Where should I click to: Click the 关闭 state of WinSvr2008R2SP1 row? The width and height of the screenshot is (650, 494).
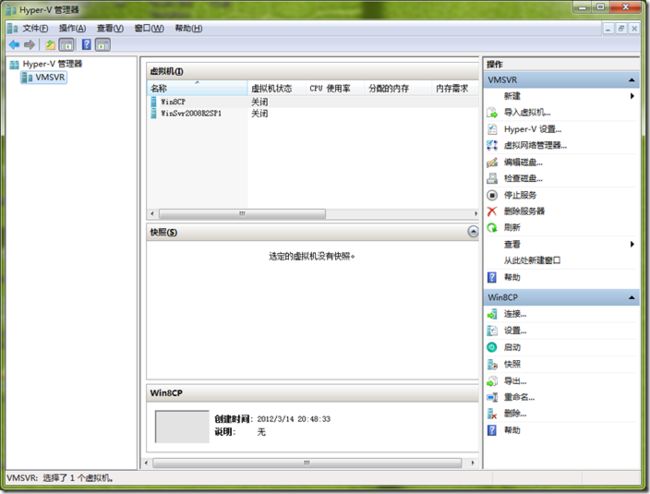pos(260,114)
